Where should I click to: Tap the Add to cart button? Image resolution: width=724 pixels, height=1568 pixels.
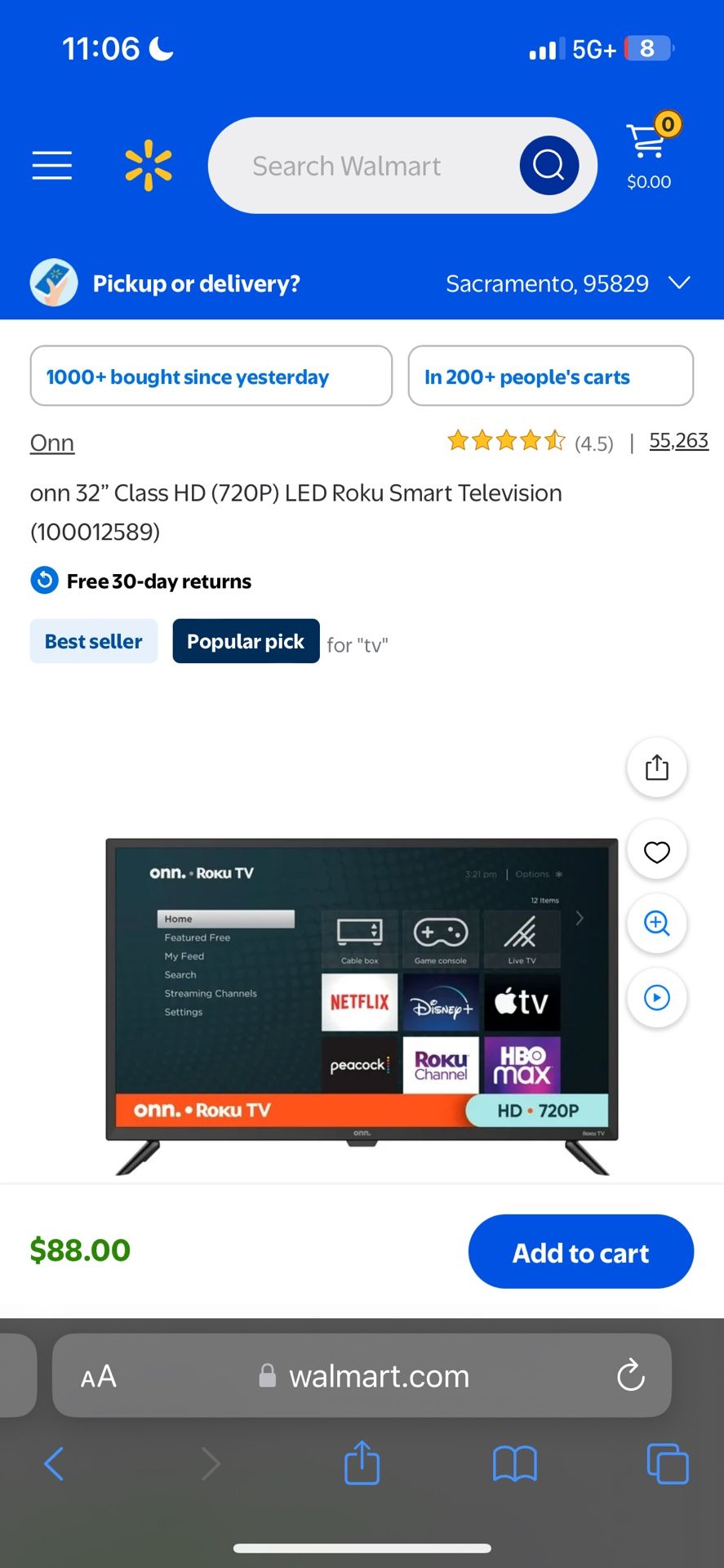(580, 1251)
